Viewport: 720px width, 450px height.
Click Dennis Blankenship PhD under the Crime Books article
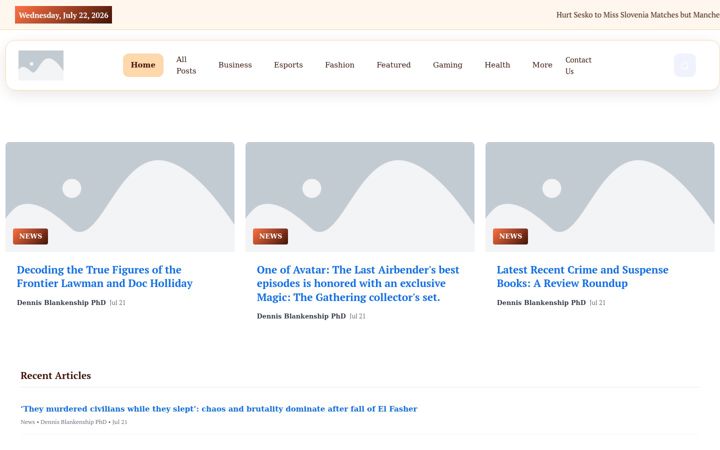click(x=541, y=303)
